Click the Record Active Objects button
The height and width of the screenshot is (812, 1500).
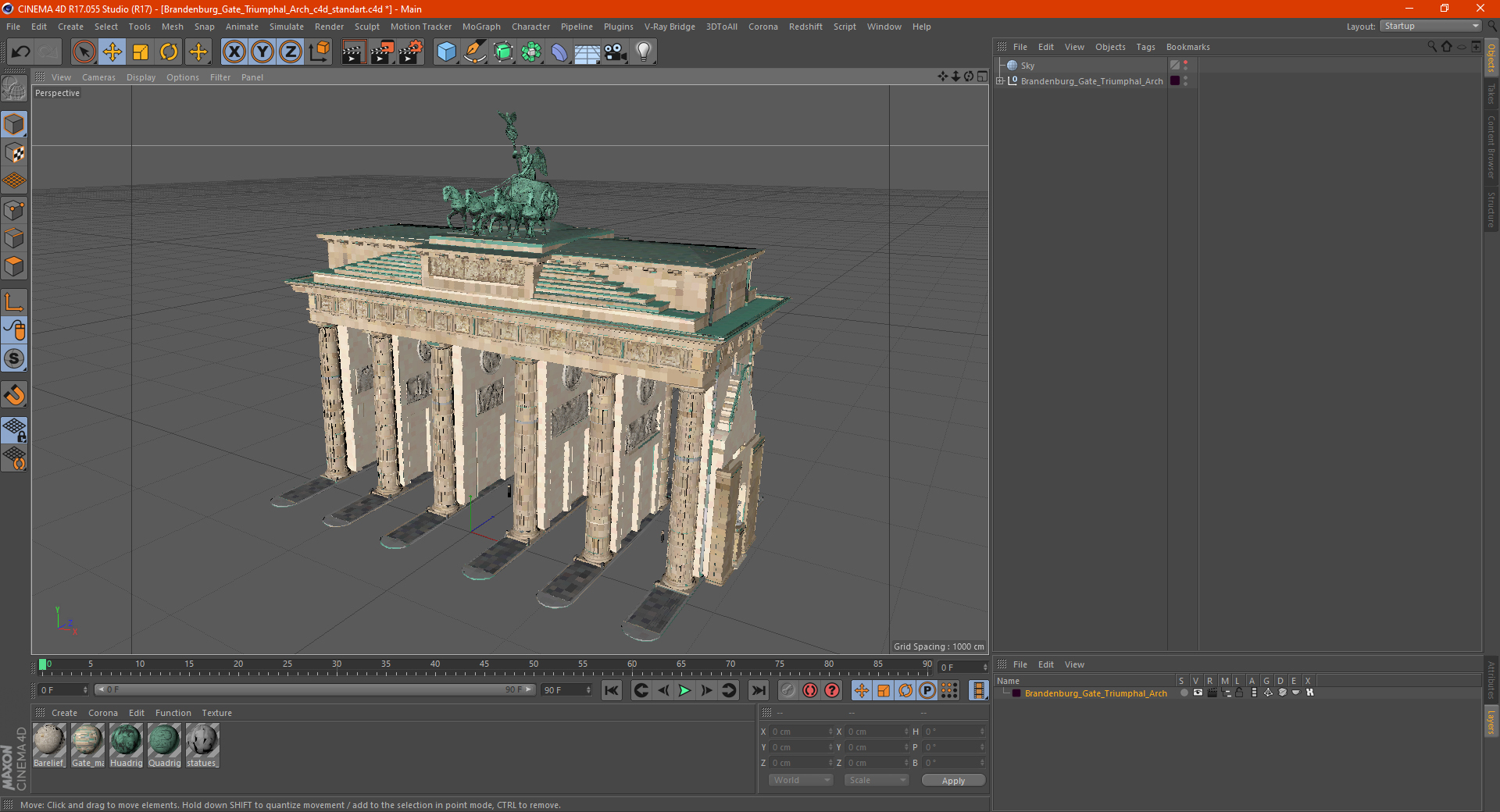(787, 690)
